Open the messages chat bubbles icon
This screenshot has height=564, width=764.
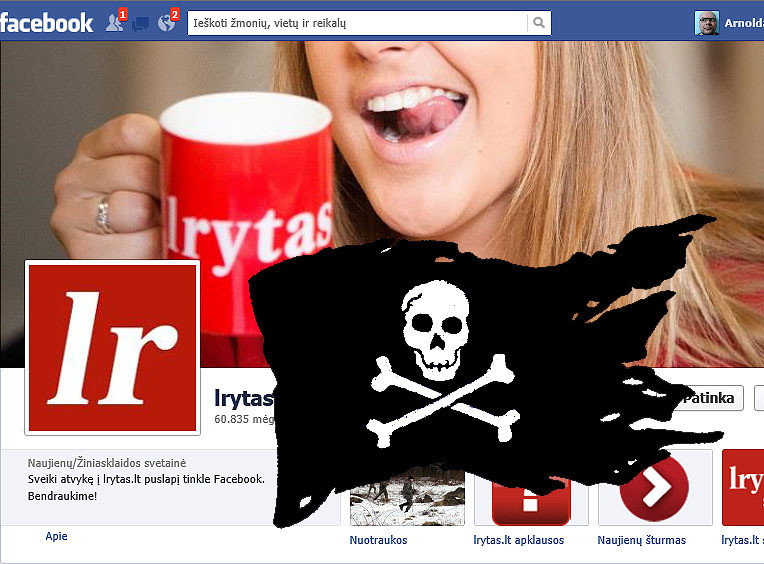point(141,23)
